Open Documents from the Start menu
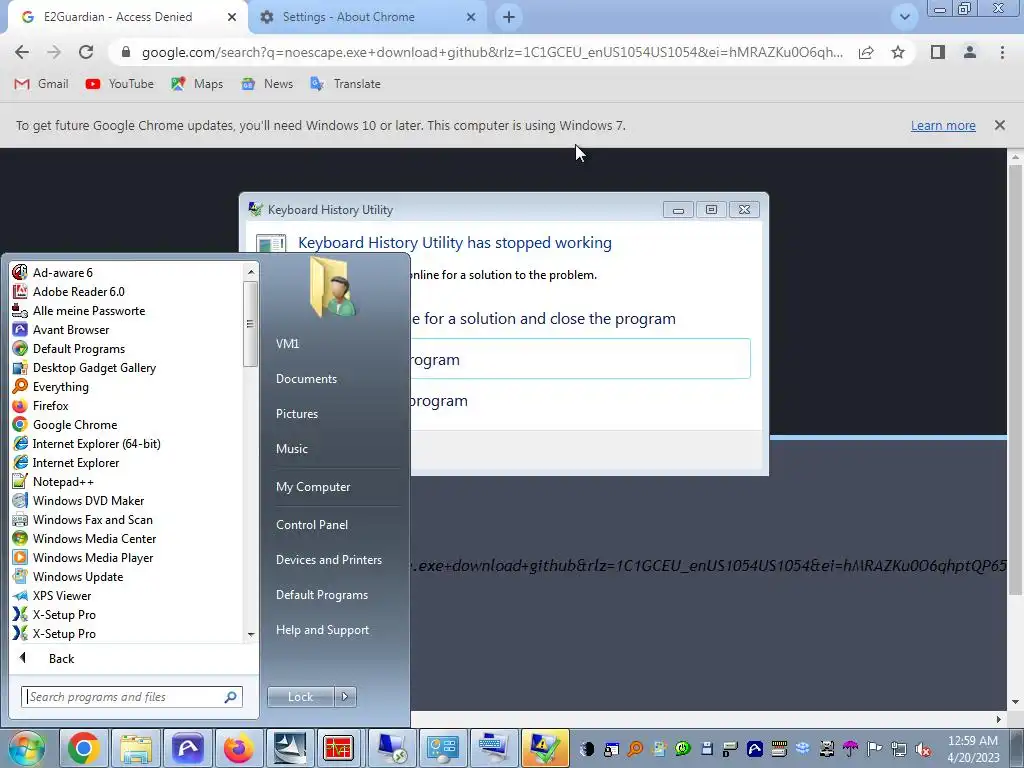 [x=306, y=379]
